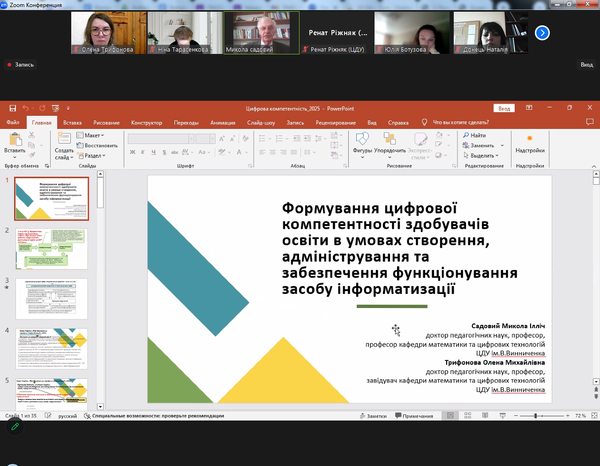Fit slide to current window icon
The width and height of the screenshot is (600, 466).
pyautogui.click(x=592, y=415)
